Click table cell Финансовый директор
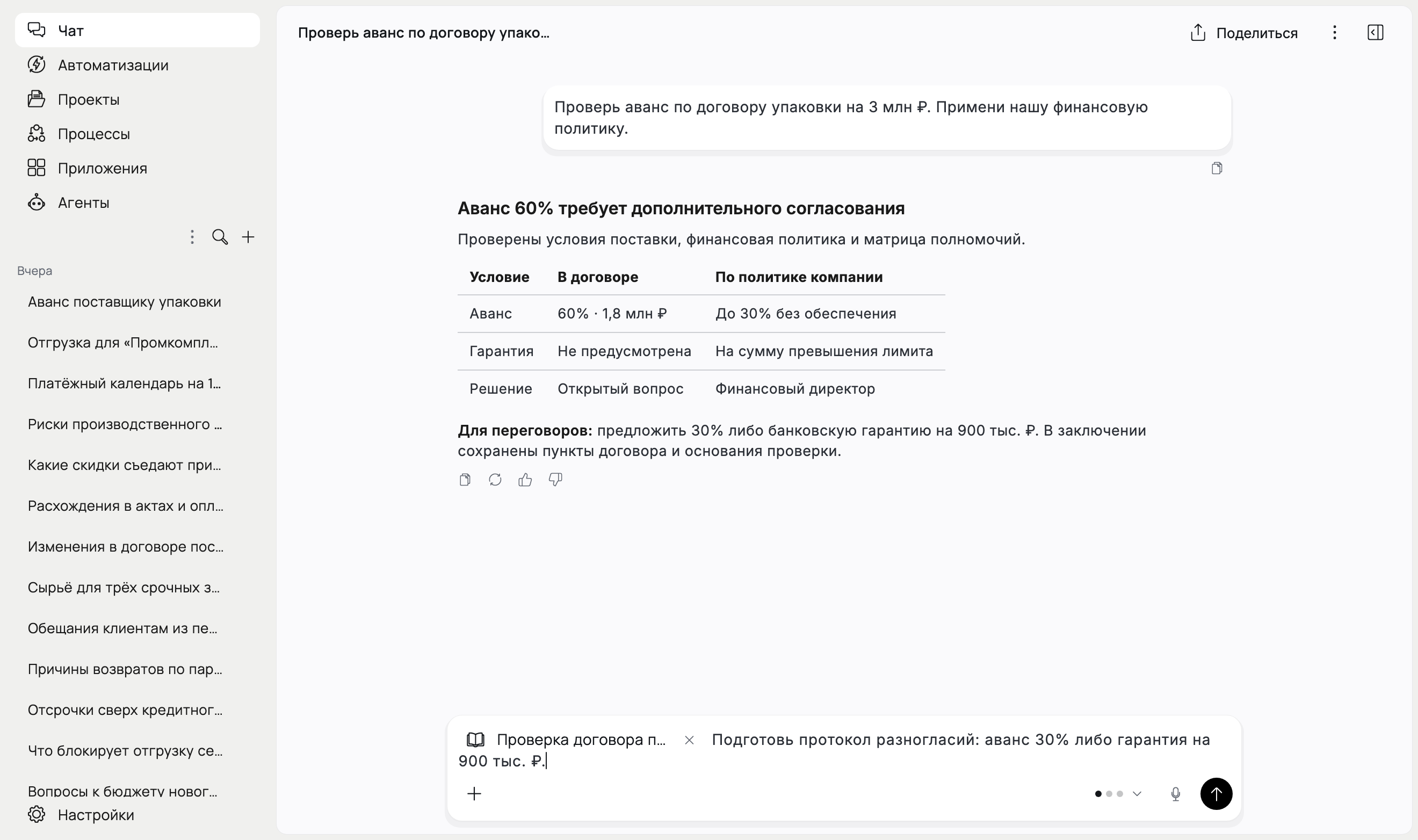 (x=795, y=389)
